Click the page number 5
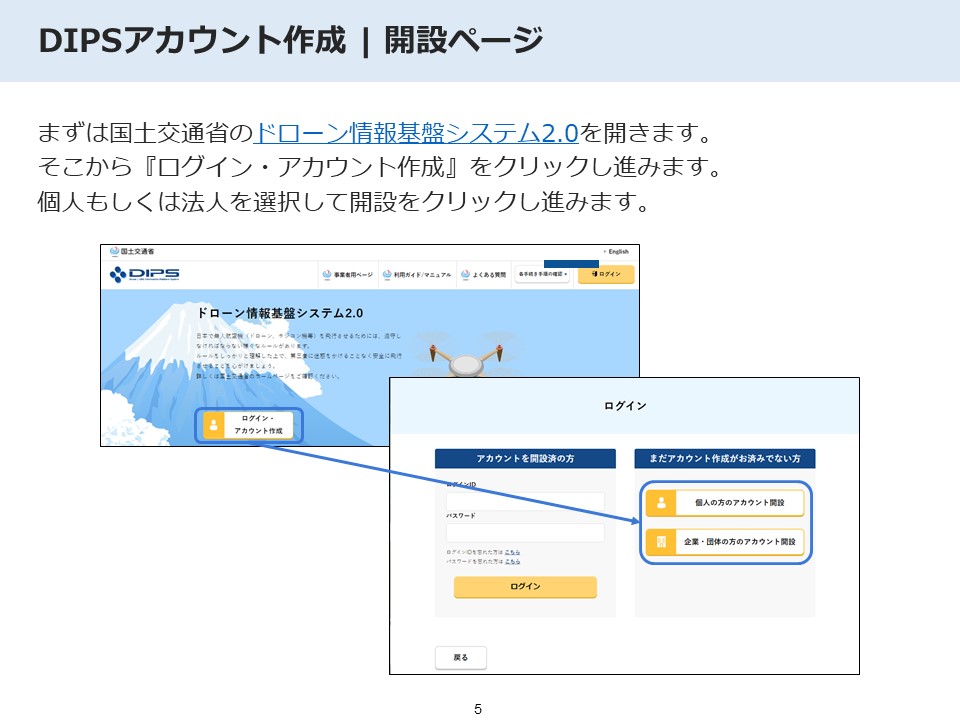The image size is (960, 720). tap(478, 709)
